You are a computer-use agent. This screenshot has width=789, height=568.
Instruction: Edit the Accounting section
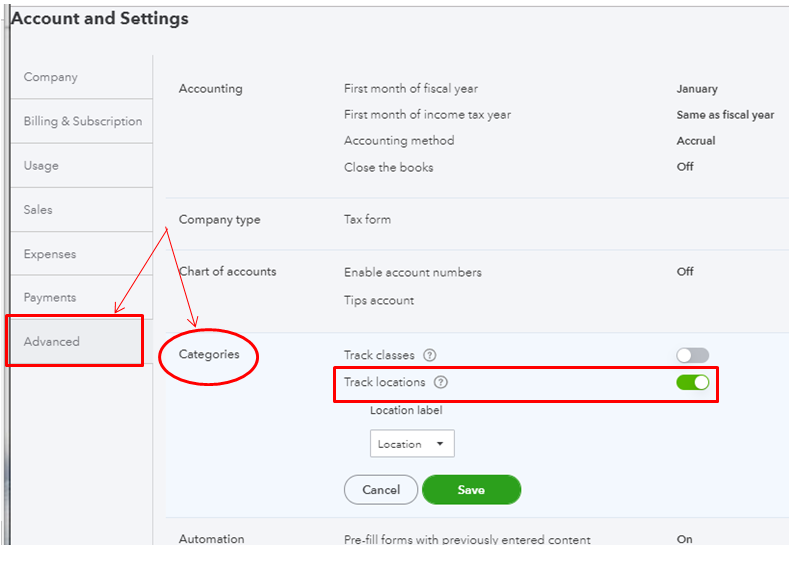point(210,89)
